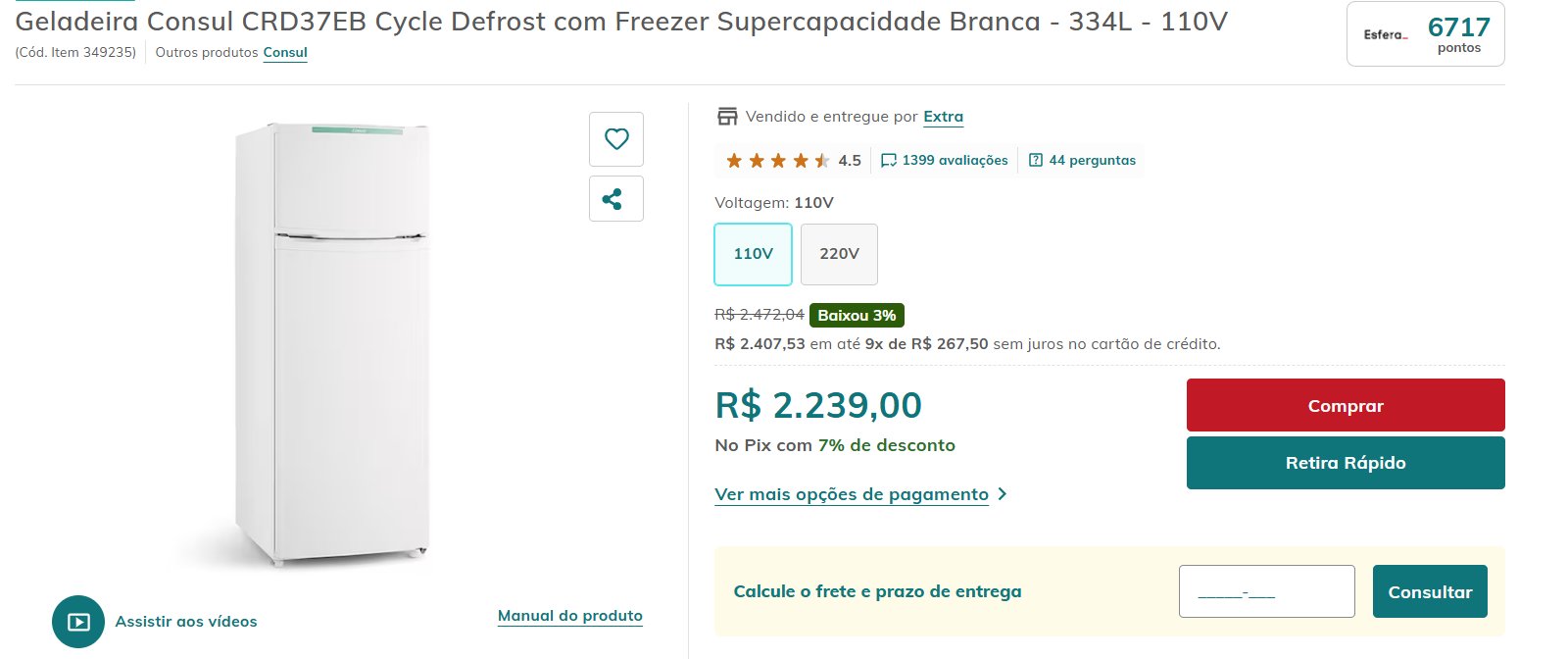This screenshot has width=1568, height=659.
Task: Choose Retira Rápido pickup option
Action: click(x=1346, y=463)
